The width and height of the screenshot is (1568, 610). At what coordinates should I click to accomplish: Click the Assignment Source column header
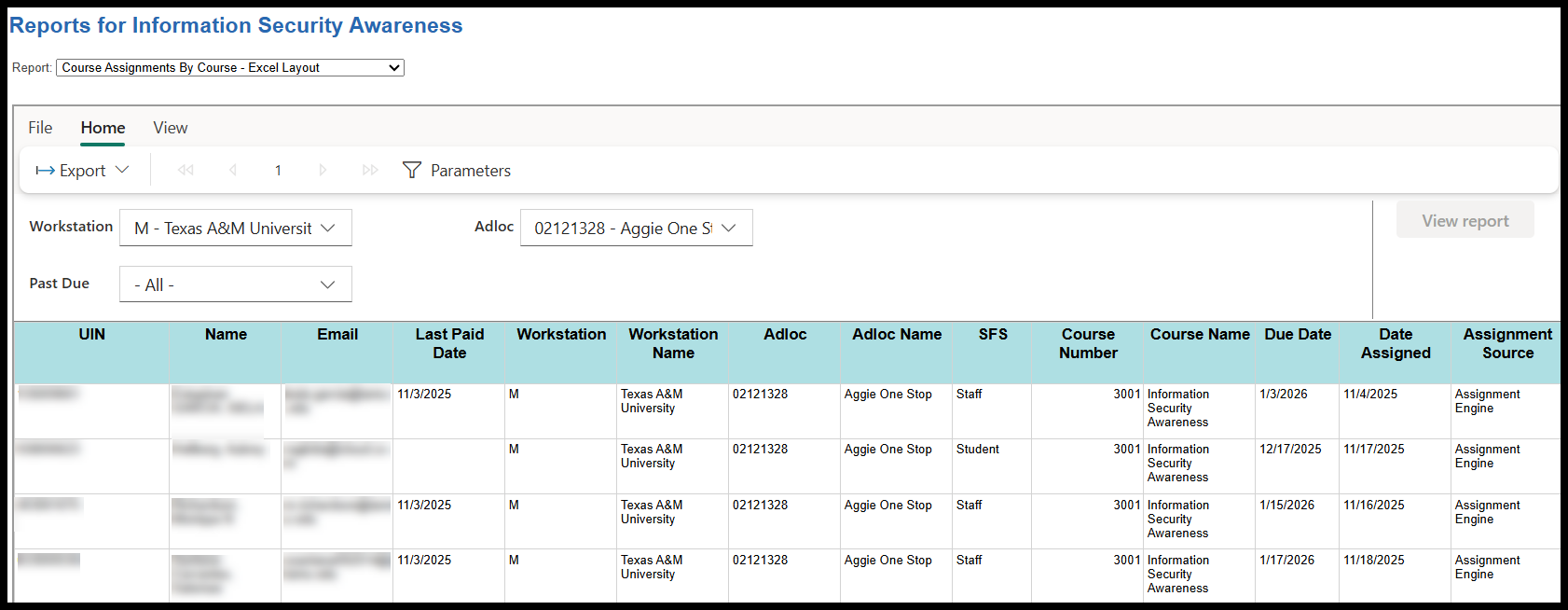point(1507,343)
